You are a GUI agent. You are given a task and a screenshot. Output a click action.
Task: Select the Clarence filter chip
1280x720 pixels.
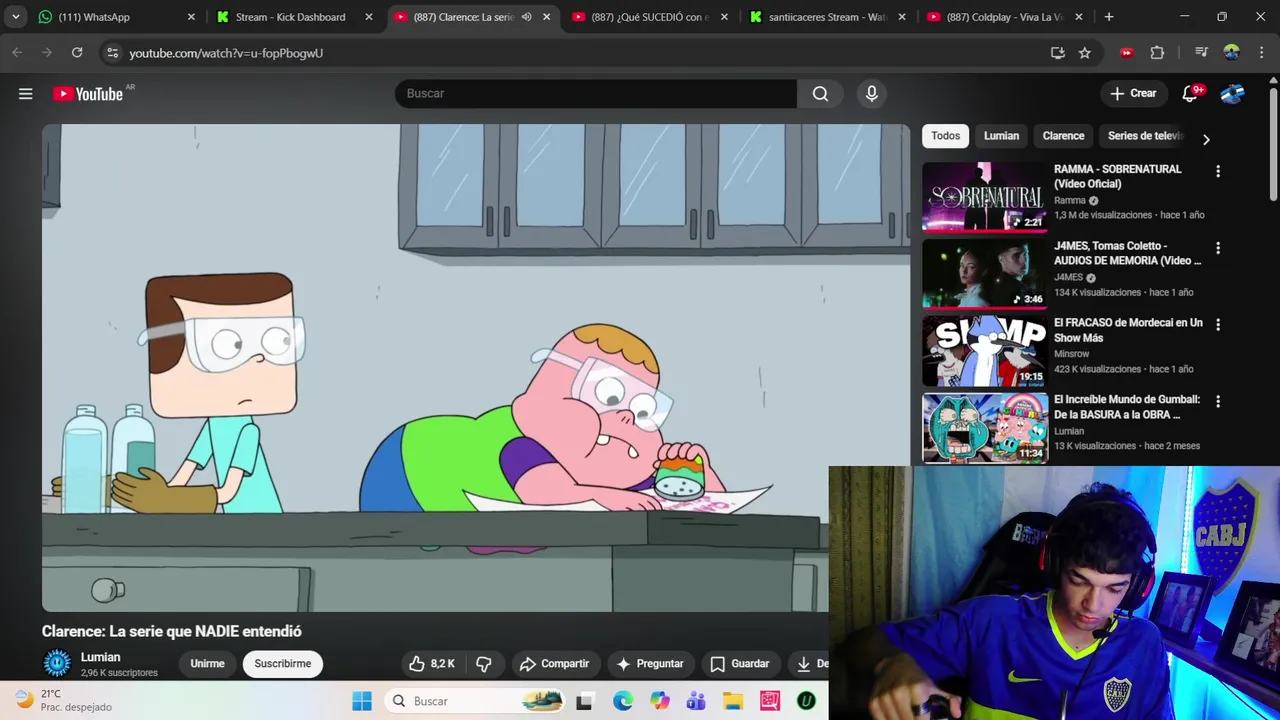click(1063, 136)
